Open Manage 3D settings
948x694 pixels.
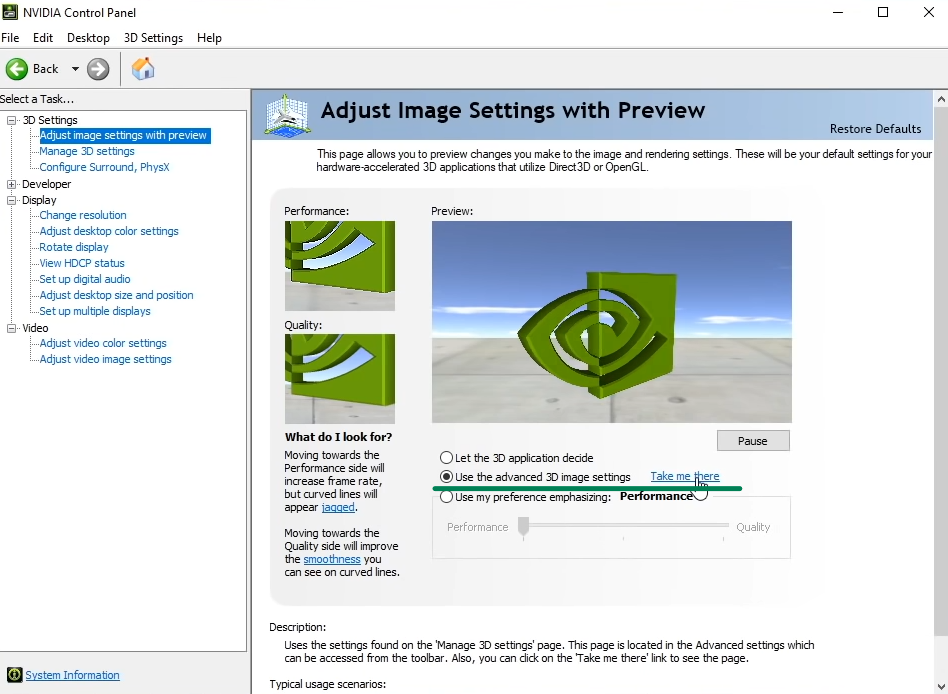[87, 151]
